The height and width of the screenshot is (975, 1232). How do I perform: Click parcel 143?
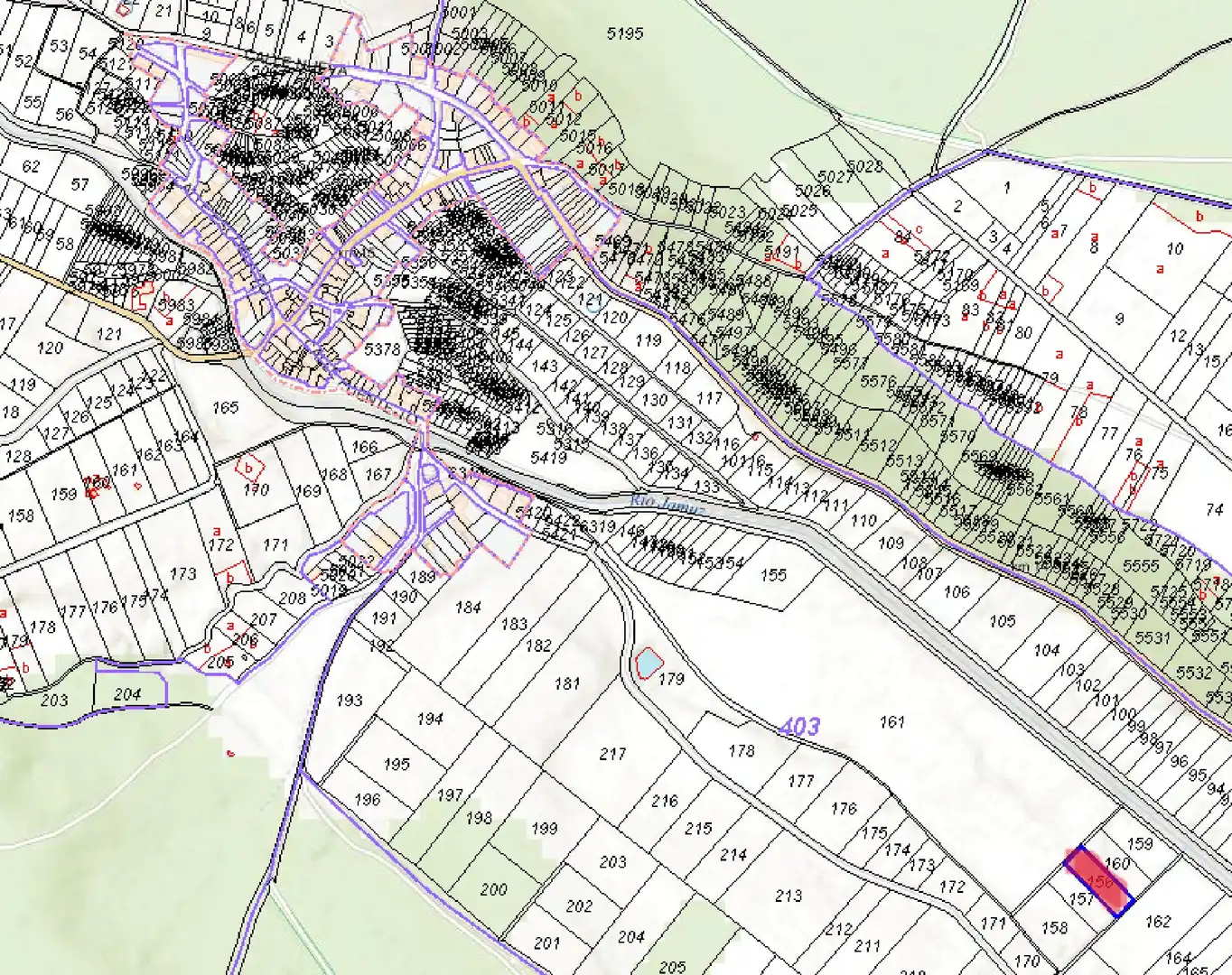(545, 366)
